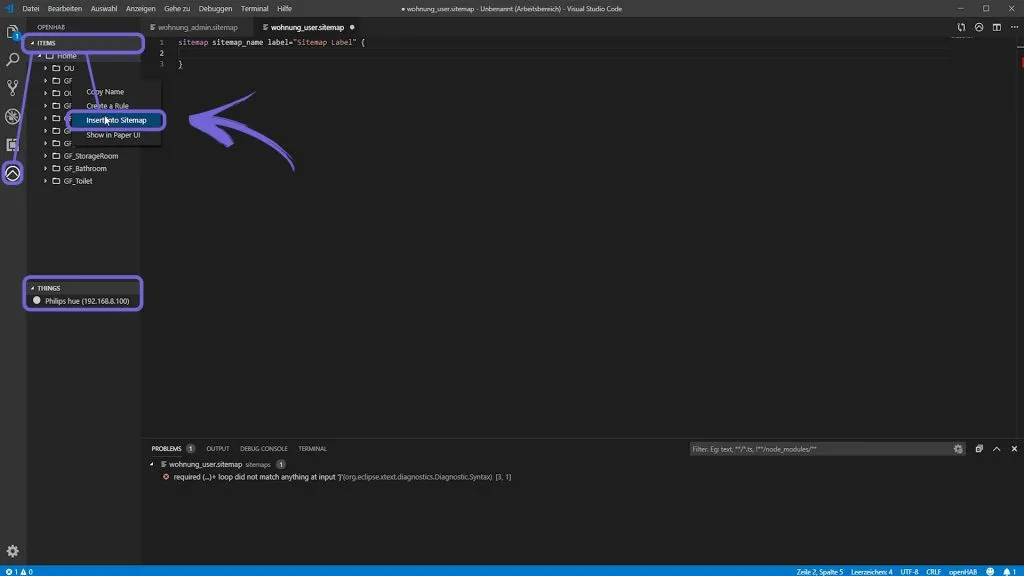The height and width of the screenshot is (576, 1024).
Task: Collapse the THINGS section arrow
Action: [x=32, y=288]
